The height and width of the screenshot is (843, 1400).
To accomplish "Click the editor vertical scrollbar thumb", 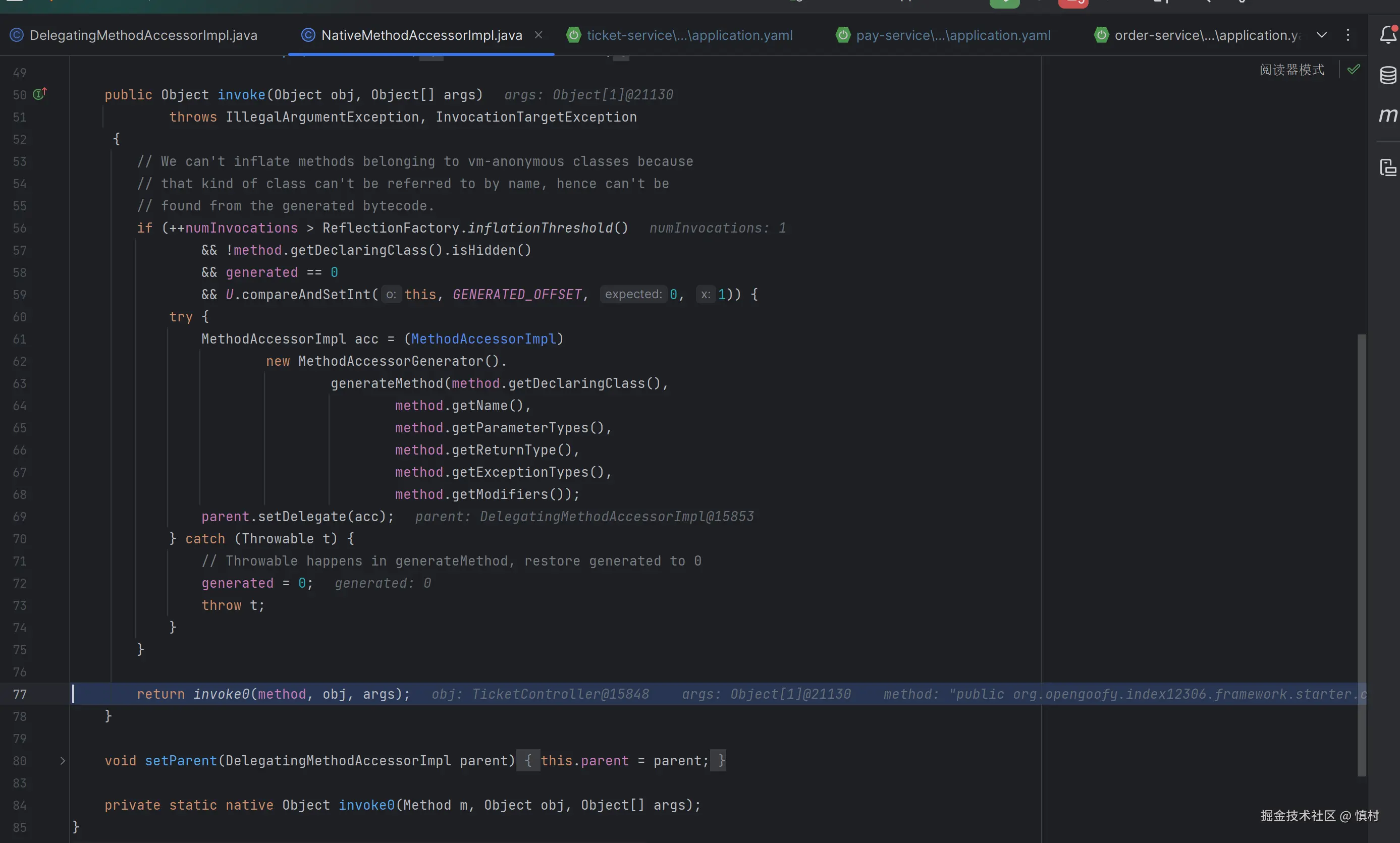I will click(1361, 554).
